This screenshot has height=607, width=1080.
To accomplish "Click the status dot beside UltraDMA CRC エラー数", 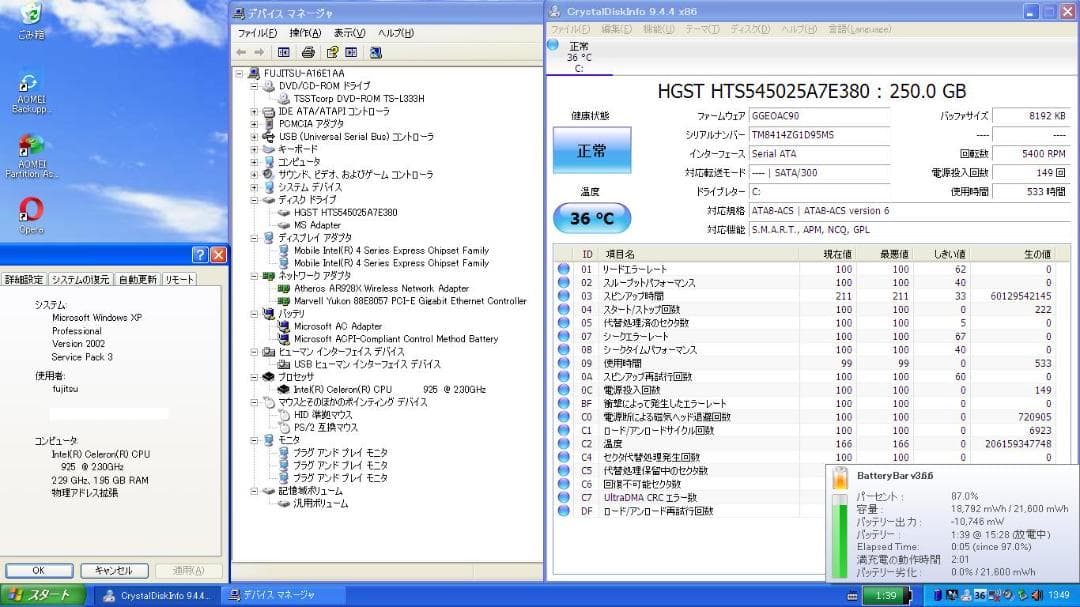I will pos(561,495).
